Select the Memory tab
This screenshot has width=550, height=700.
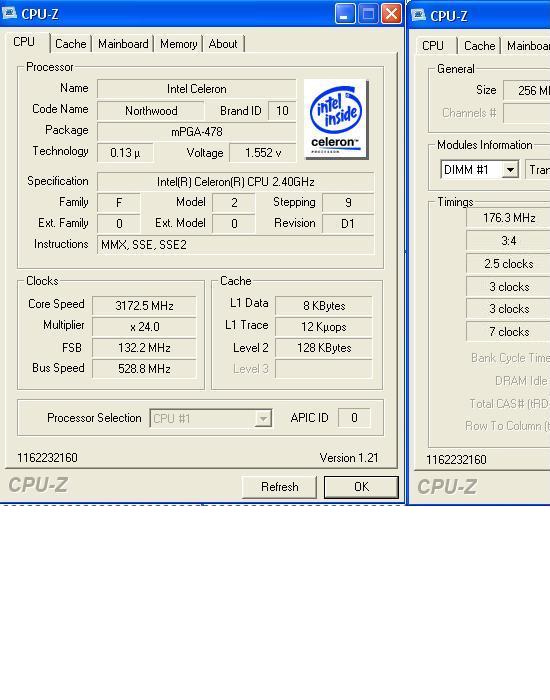[179, 44]
